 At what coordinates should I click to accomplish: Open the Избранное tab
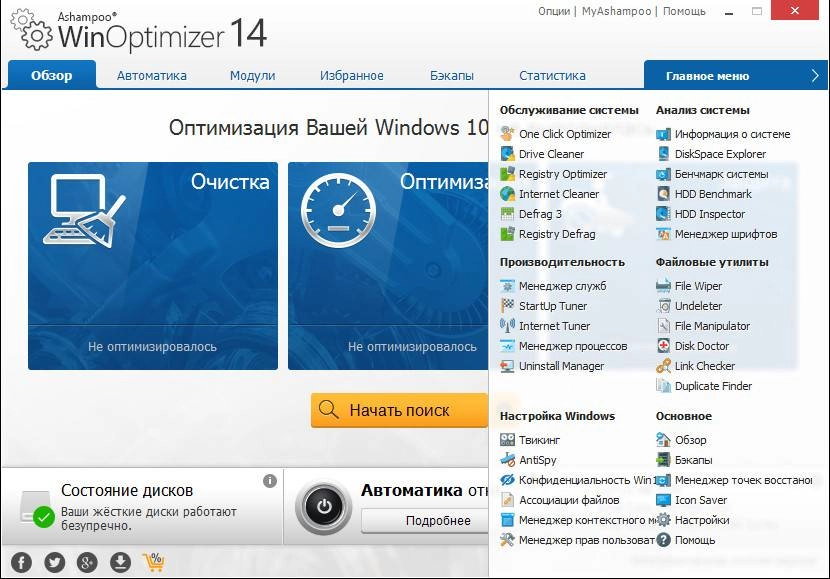click(x=351, y=76)
